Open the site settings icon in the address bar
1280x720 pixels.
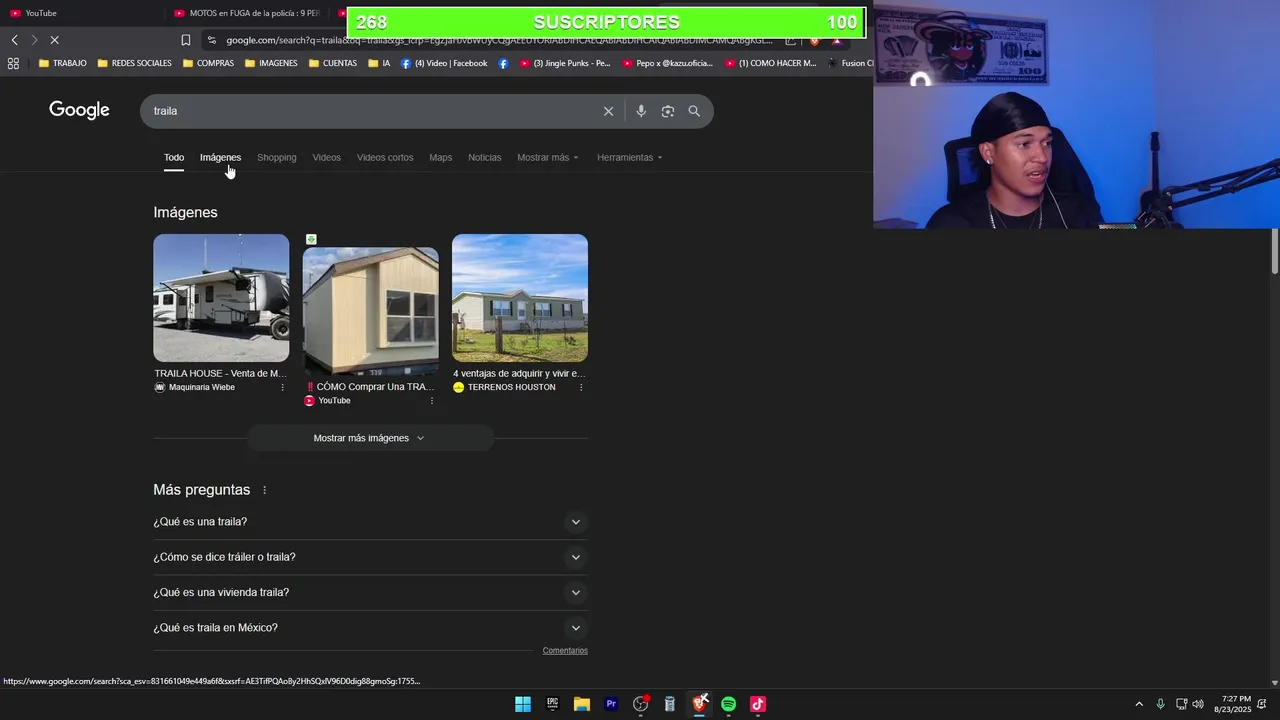point(211,40)
